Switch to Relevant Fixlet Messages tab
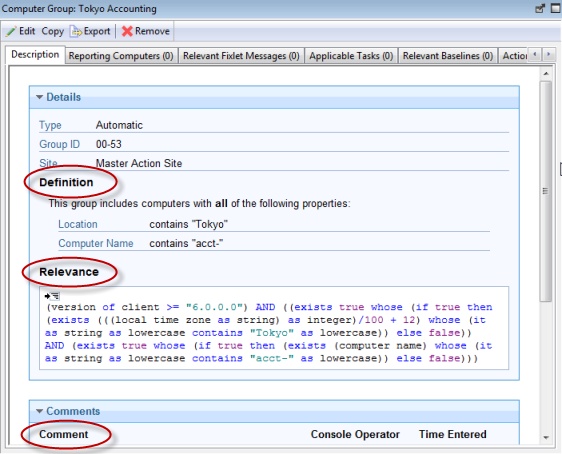This screenshot has width=562, height=454. [241, 56]
